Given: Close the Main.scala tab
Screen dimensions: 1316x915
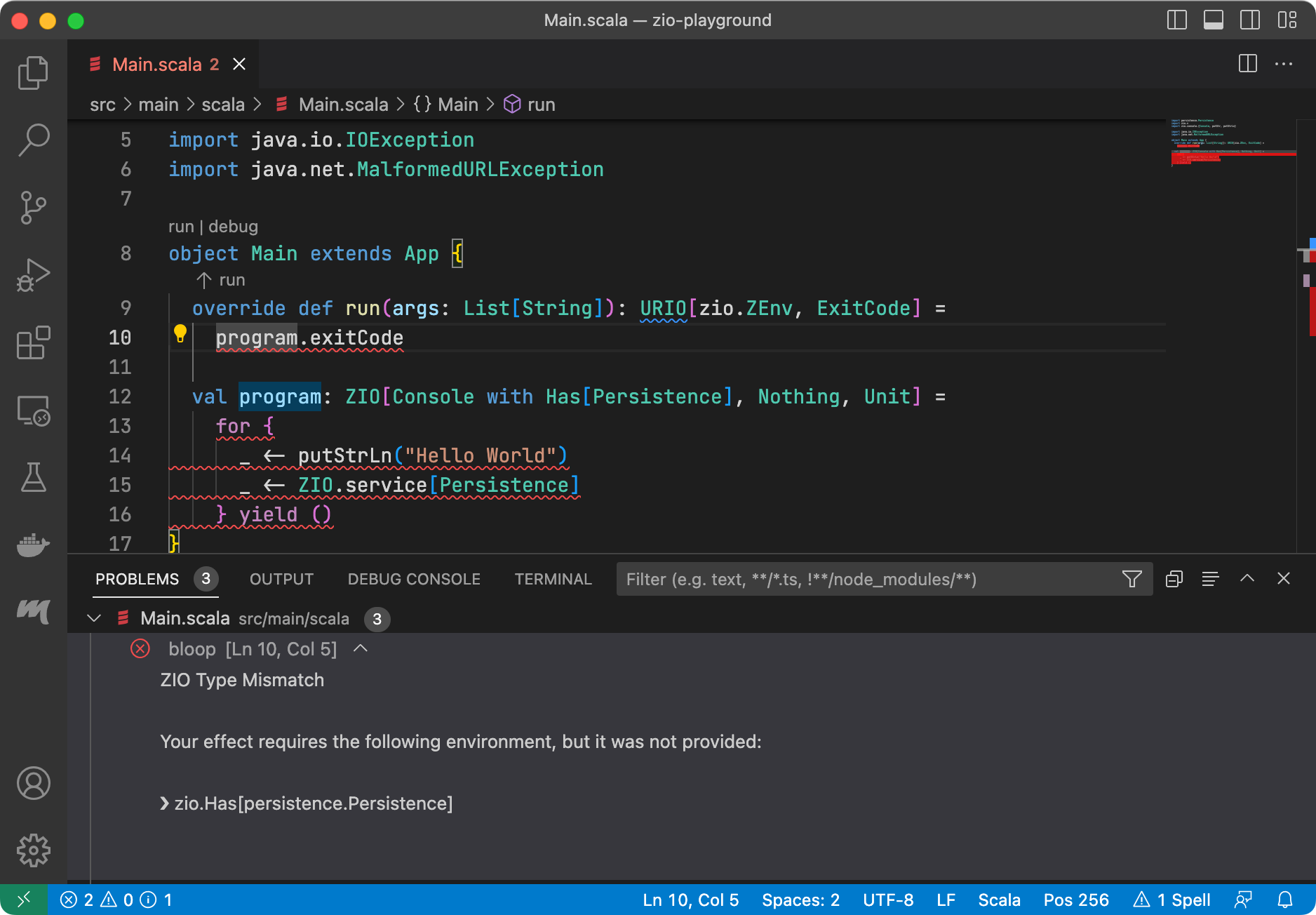Looking at the screenshot, I should [x=239, y=65].
